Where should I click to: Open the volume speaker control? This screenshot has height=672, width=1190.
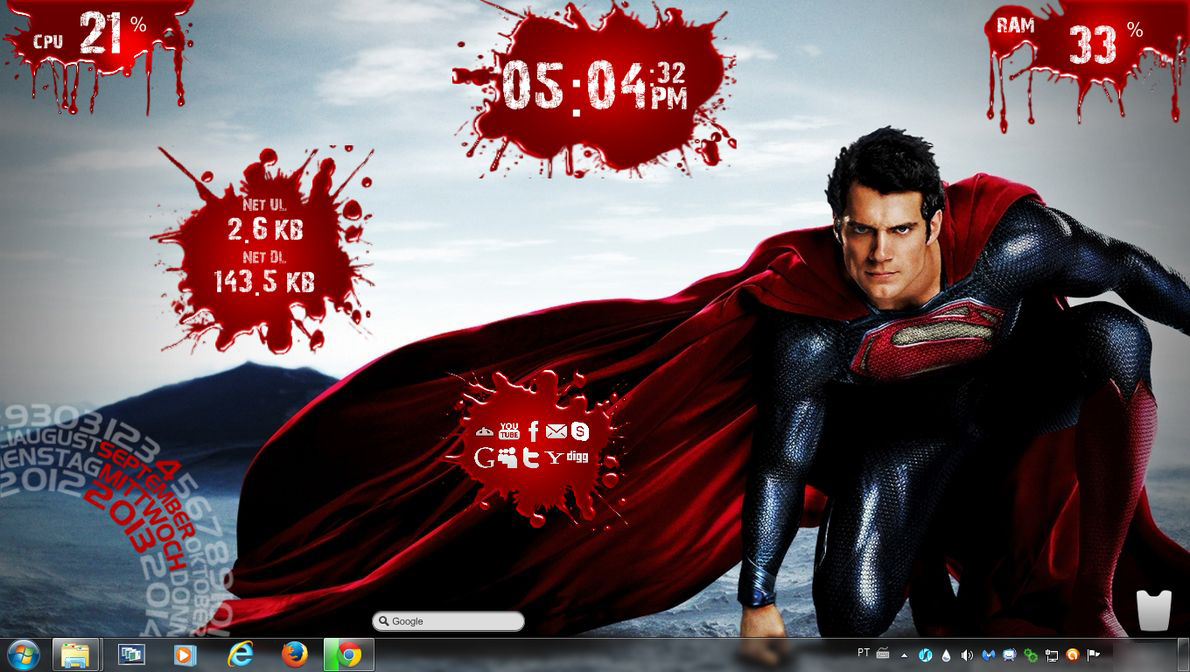click(967, 655)
